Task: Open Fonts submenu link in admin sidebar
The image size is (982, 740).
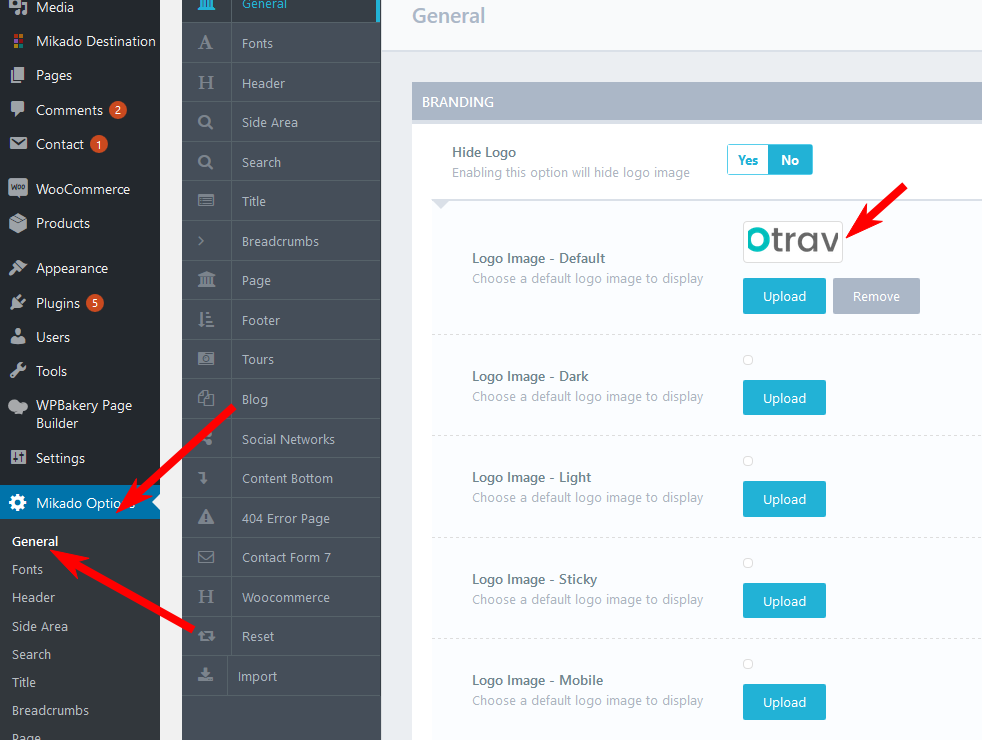Action: [28, 570]
